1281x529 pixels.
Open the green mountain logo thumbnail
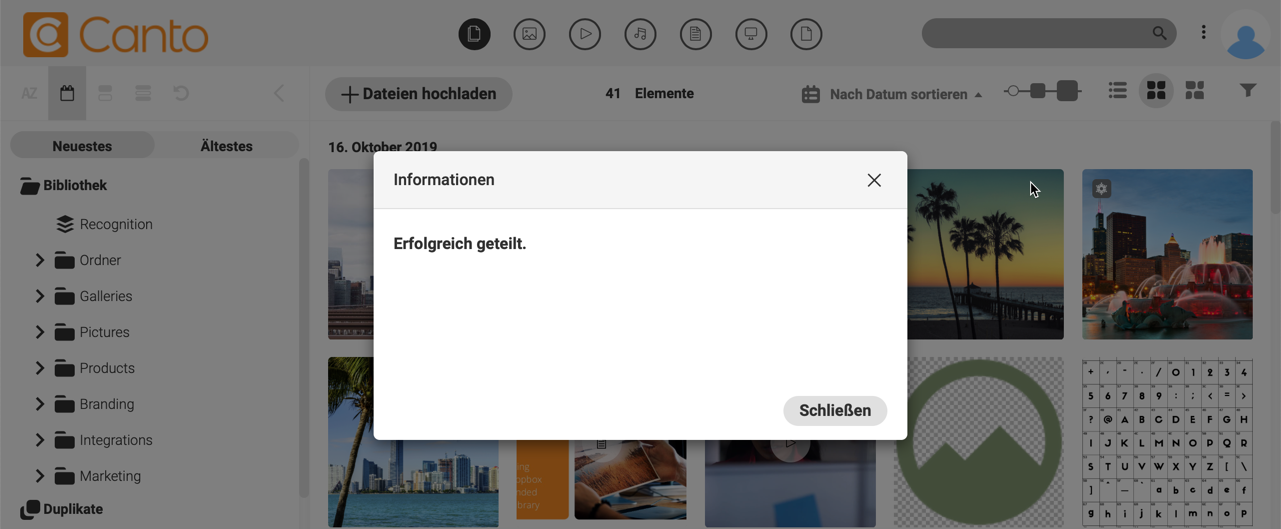pyautogui.click(x=978, y=442)
